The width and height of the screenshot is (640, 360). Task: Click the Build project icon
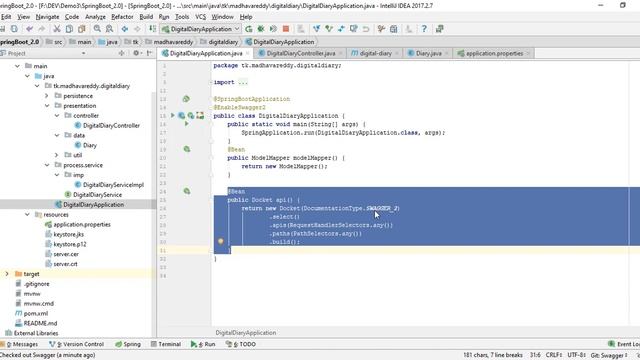[x=152, y=29]
